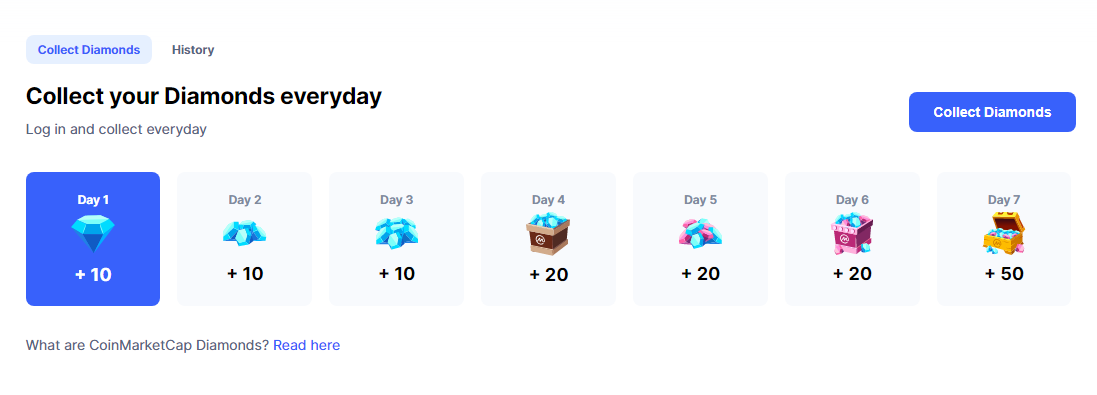The image size is (1097, 395).
Task: Select the pink and blue gem pile on Day 5
Action: pos(700,233)
